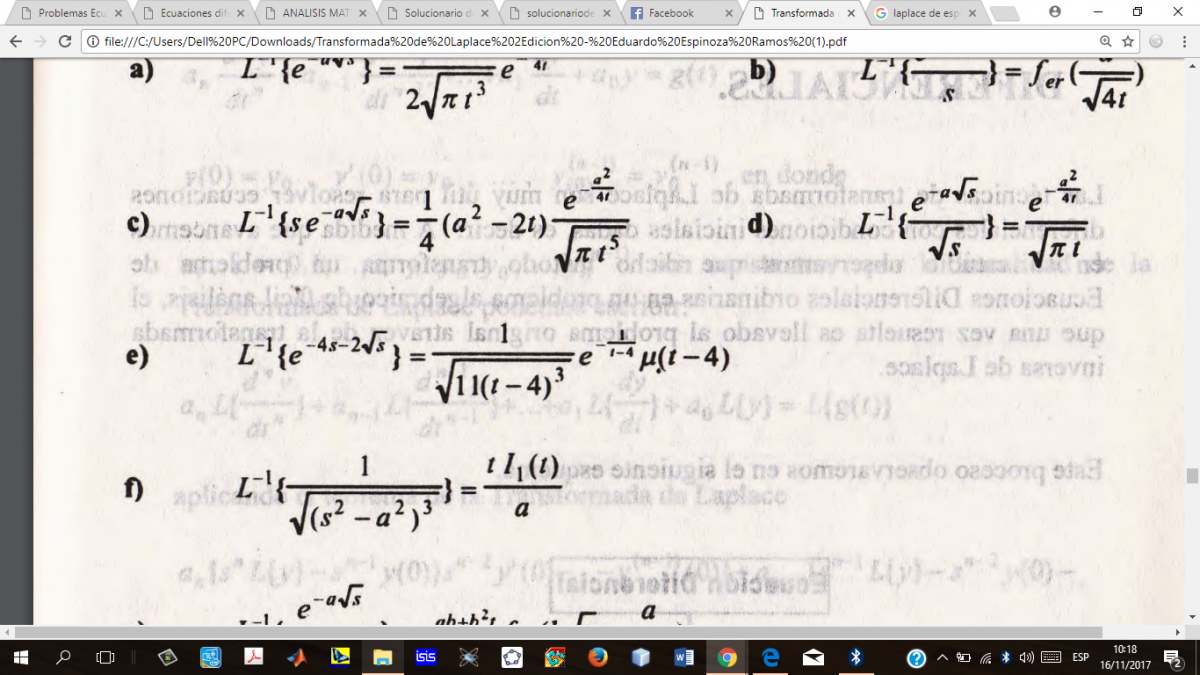Open Chrome's three-dot menu
This screenshot has height=675, width=1200.
1183,41
